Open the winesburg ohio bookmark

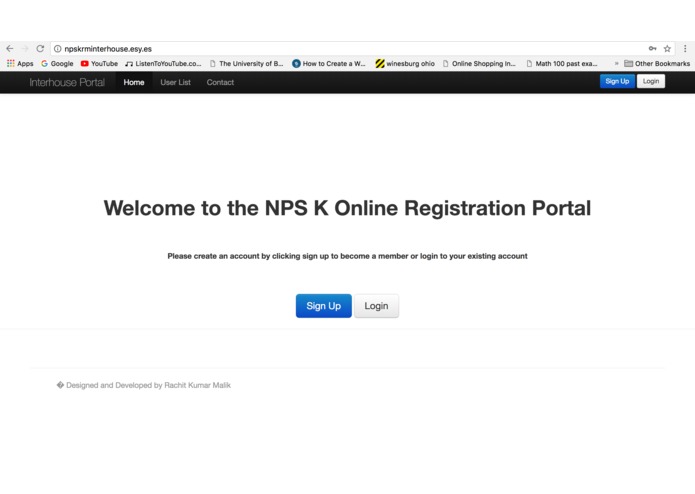tap(405, 64)
